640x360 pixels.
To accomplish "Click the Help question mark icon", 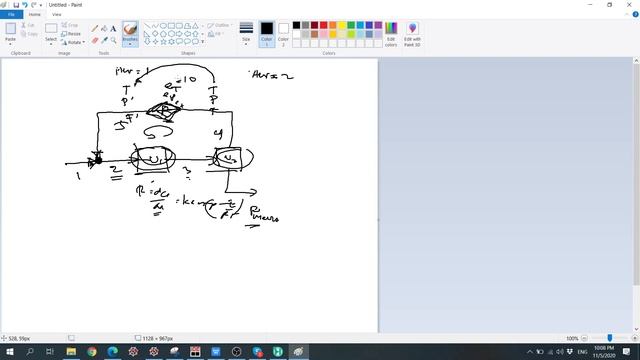I will click(636, 14).
